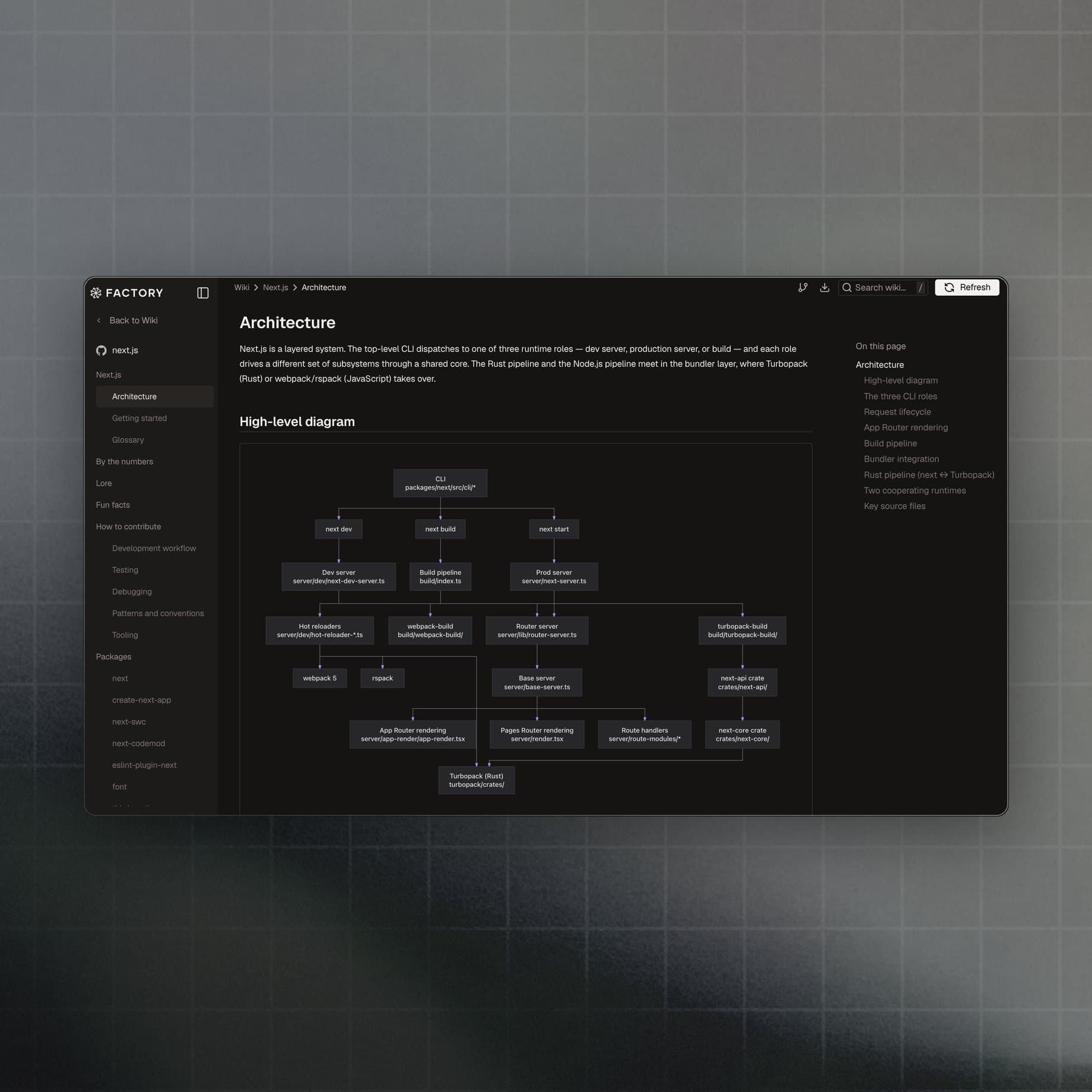
Task: Click the Base server diagram node
Action: click(537, 682)
